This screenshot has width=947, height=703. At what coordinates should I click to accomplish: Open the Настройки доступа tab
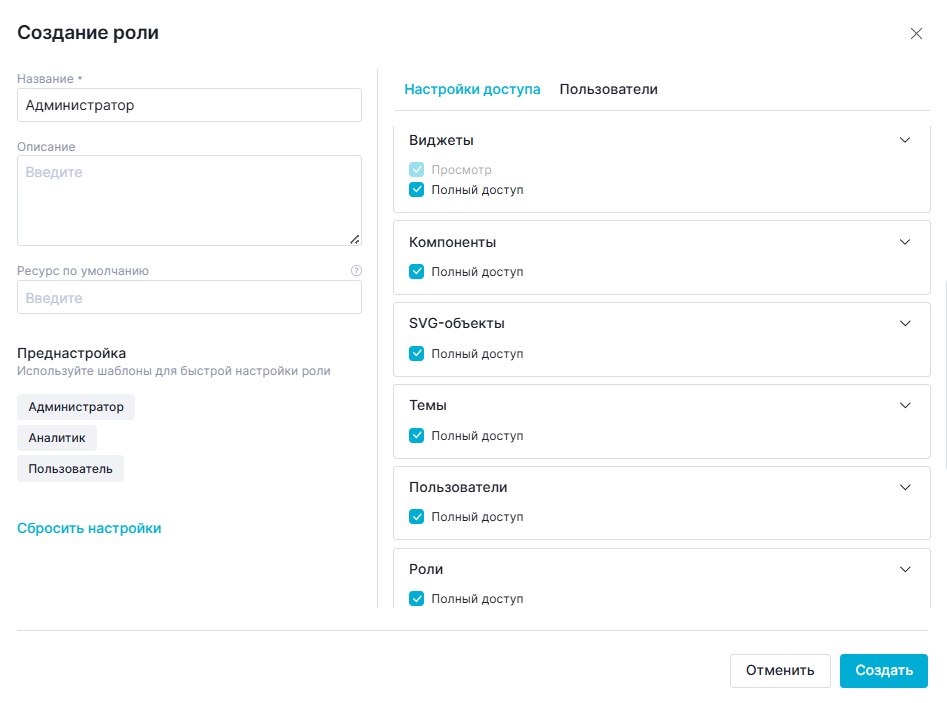click(x=472, y=90)
